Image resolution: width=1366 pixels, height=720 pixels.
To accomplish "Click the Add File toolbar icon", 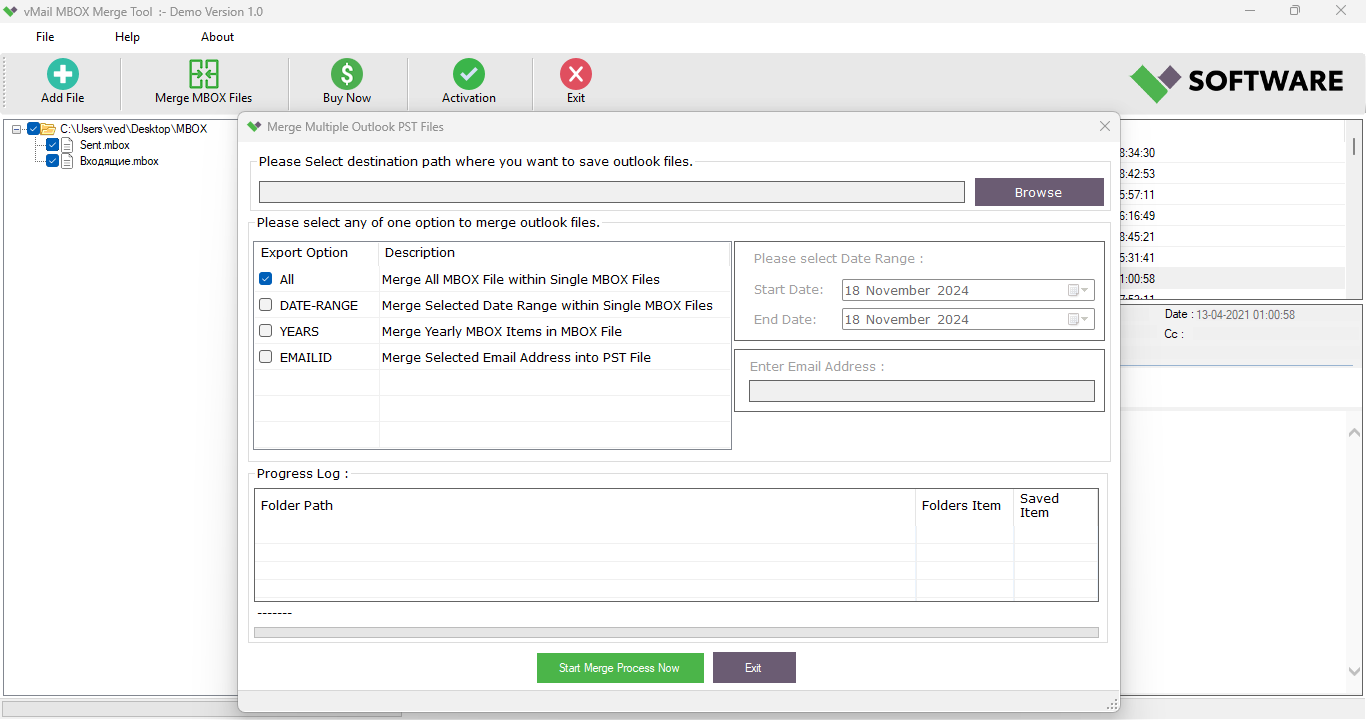I will [63, 75].
